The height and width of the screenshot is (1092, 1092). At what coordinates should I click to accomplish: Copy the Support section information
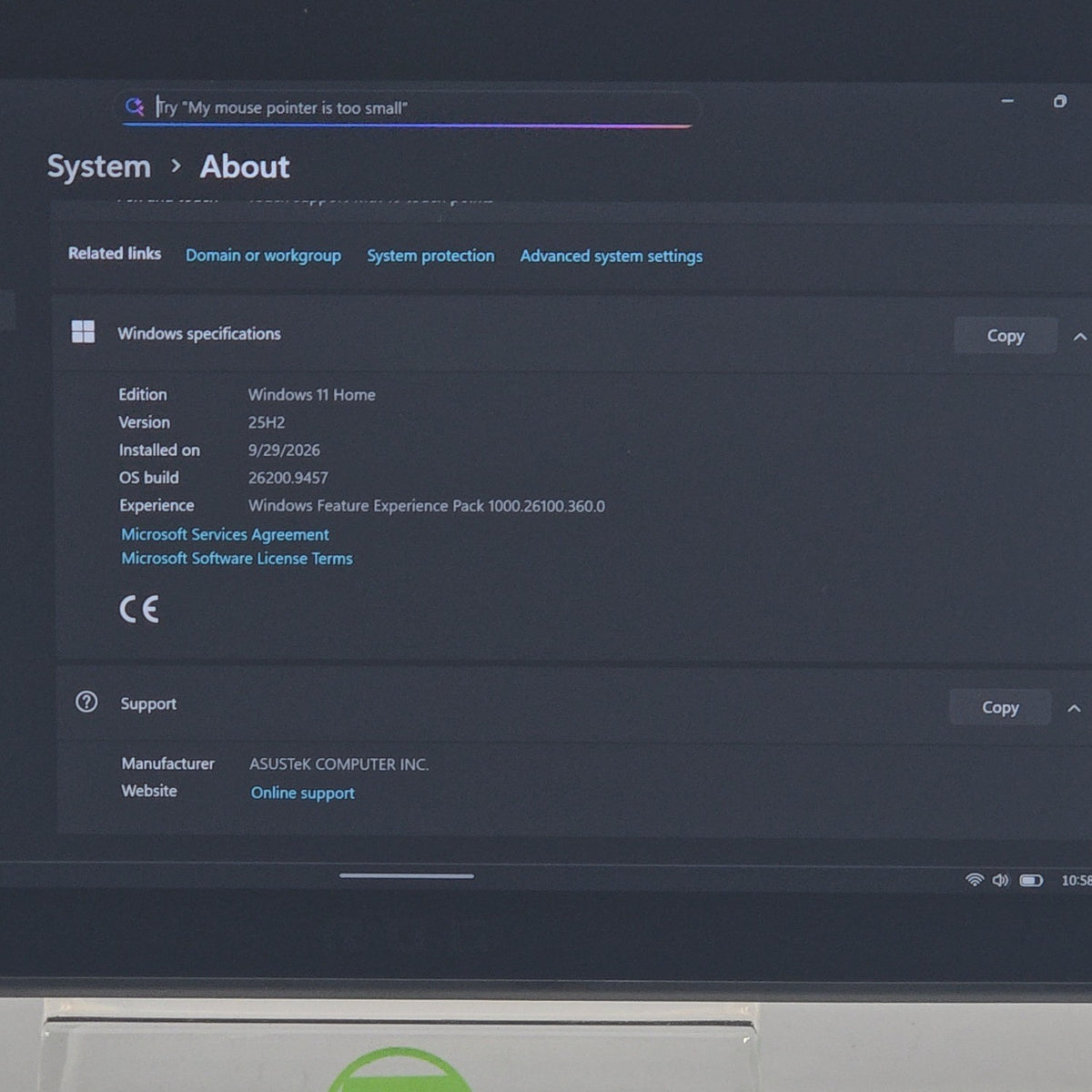(1000, 707)
